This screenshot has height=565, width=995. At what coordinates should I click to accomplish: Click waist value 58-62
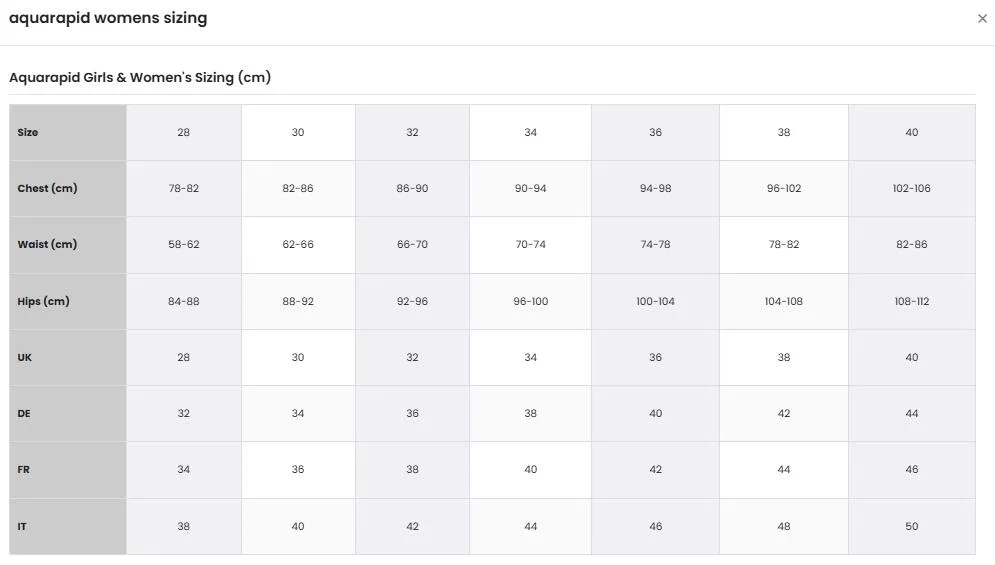[x=183, y=244]
